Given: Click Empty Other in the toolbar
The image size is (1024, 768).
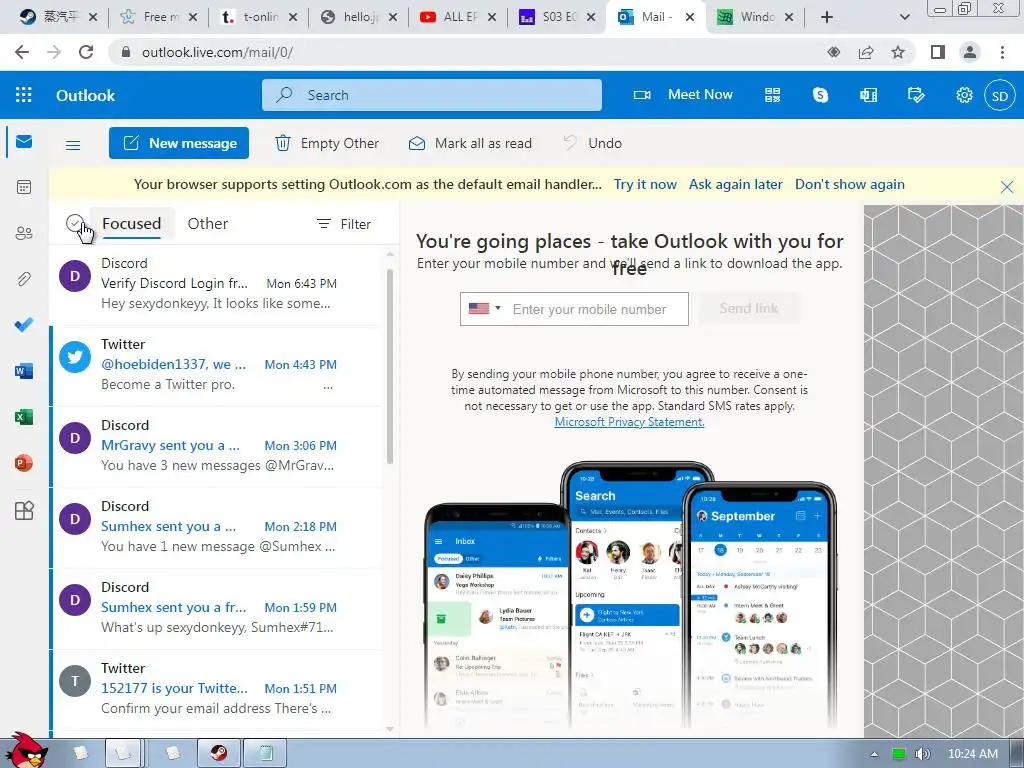Looking at the screenshot, I should click(327, 143).
